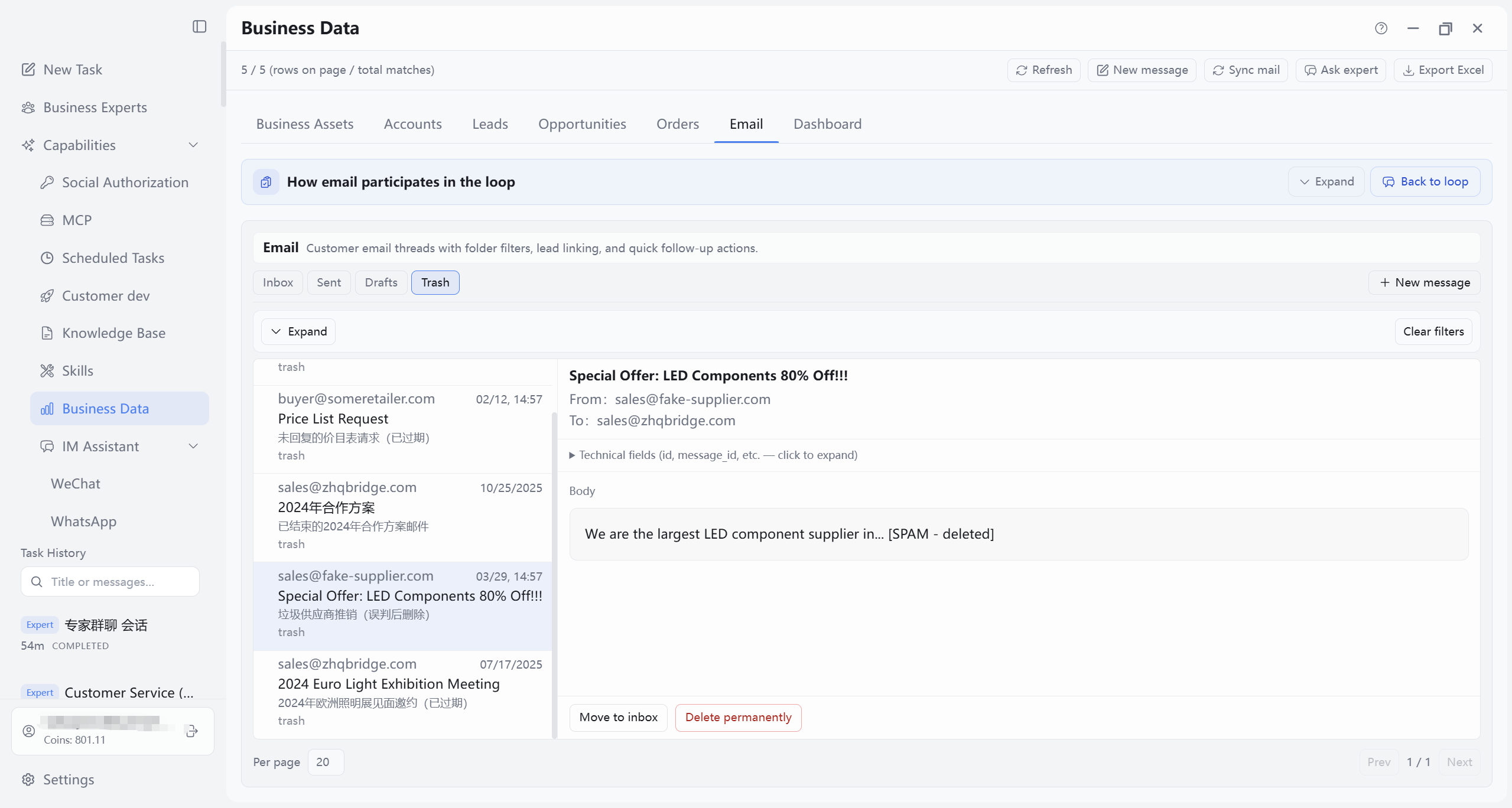Screen dimensions: 1512x808
Task: Click Back to loop
Action: tap(1425, 182)
